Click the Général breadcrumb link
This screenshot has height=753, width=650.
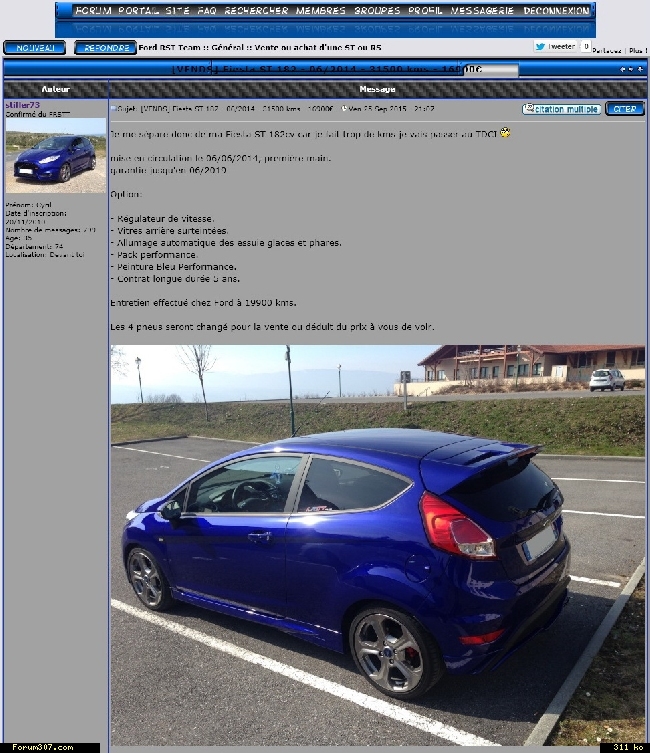click(x=227, y=48)
